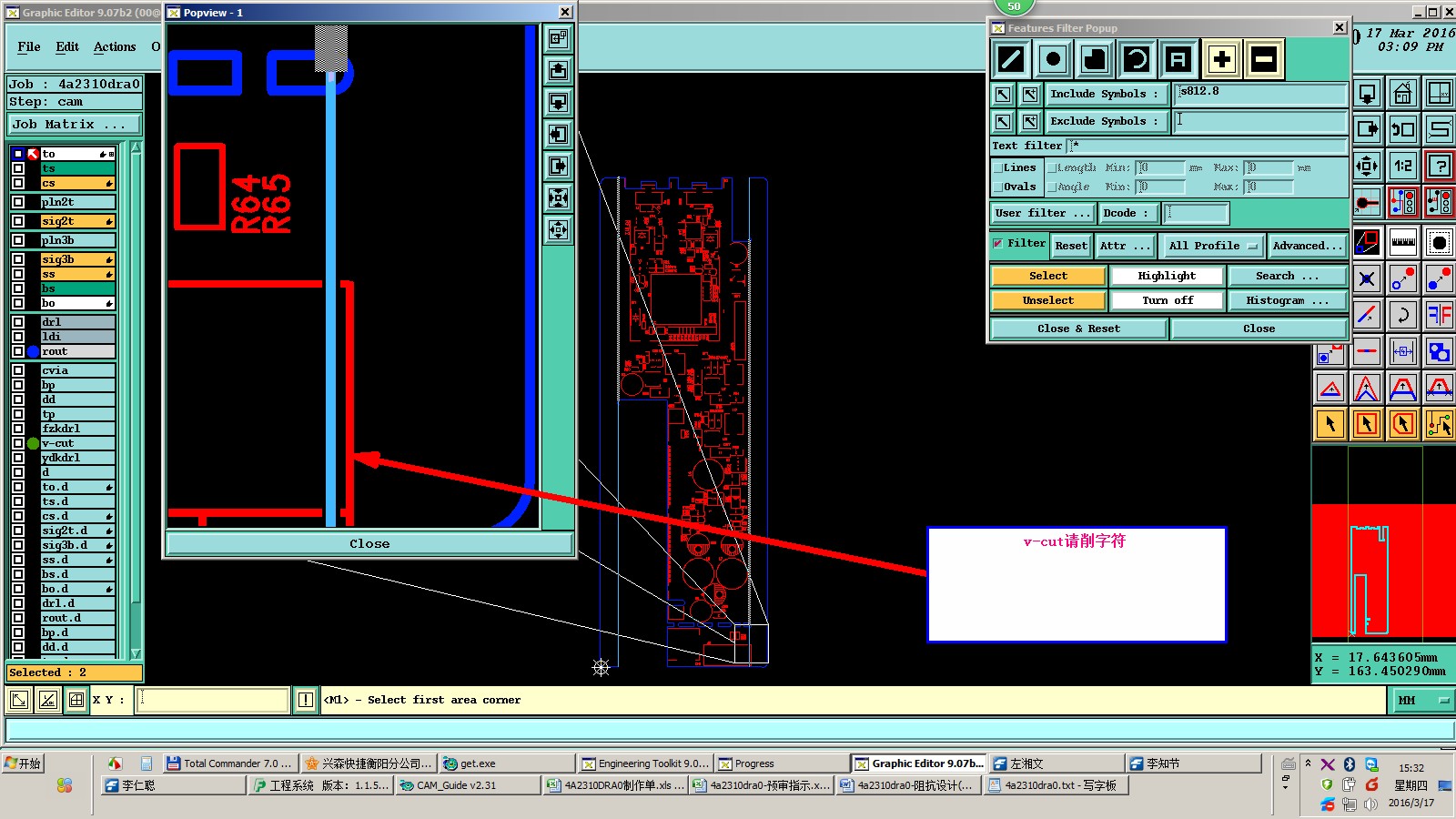
Task: Enable the Lines checkbox
Action: pyautogui.click(x=998, y=167)
